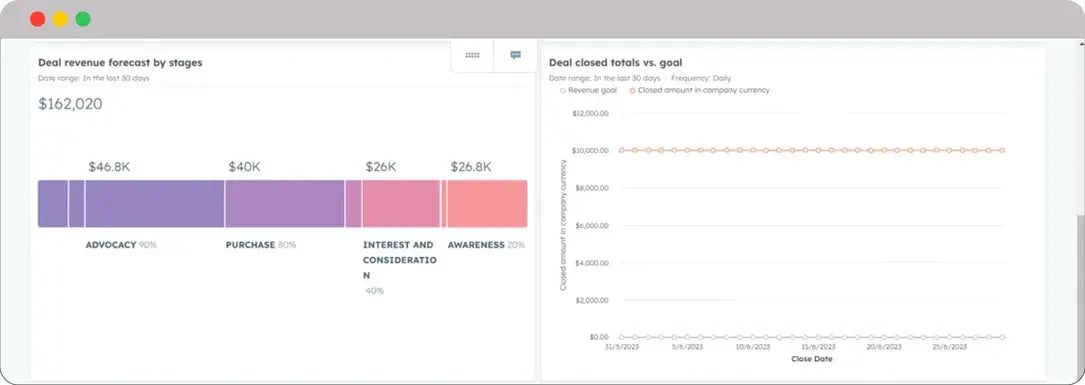Click the 31/5/2023 x-axis date

(x=621, y=347)
